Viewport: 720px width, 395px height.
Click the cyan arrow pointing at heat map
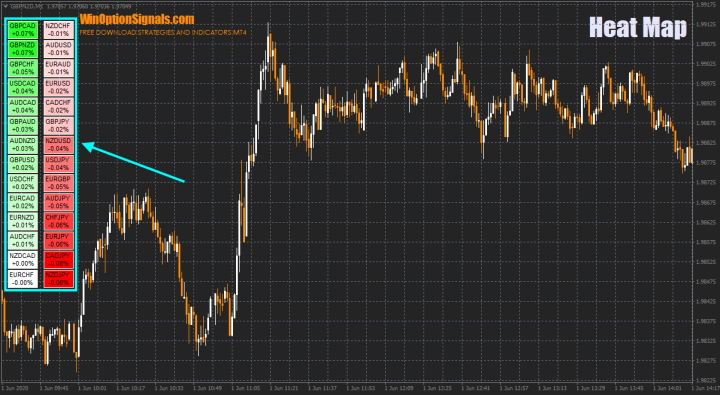coord(133,162)
